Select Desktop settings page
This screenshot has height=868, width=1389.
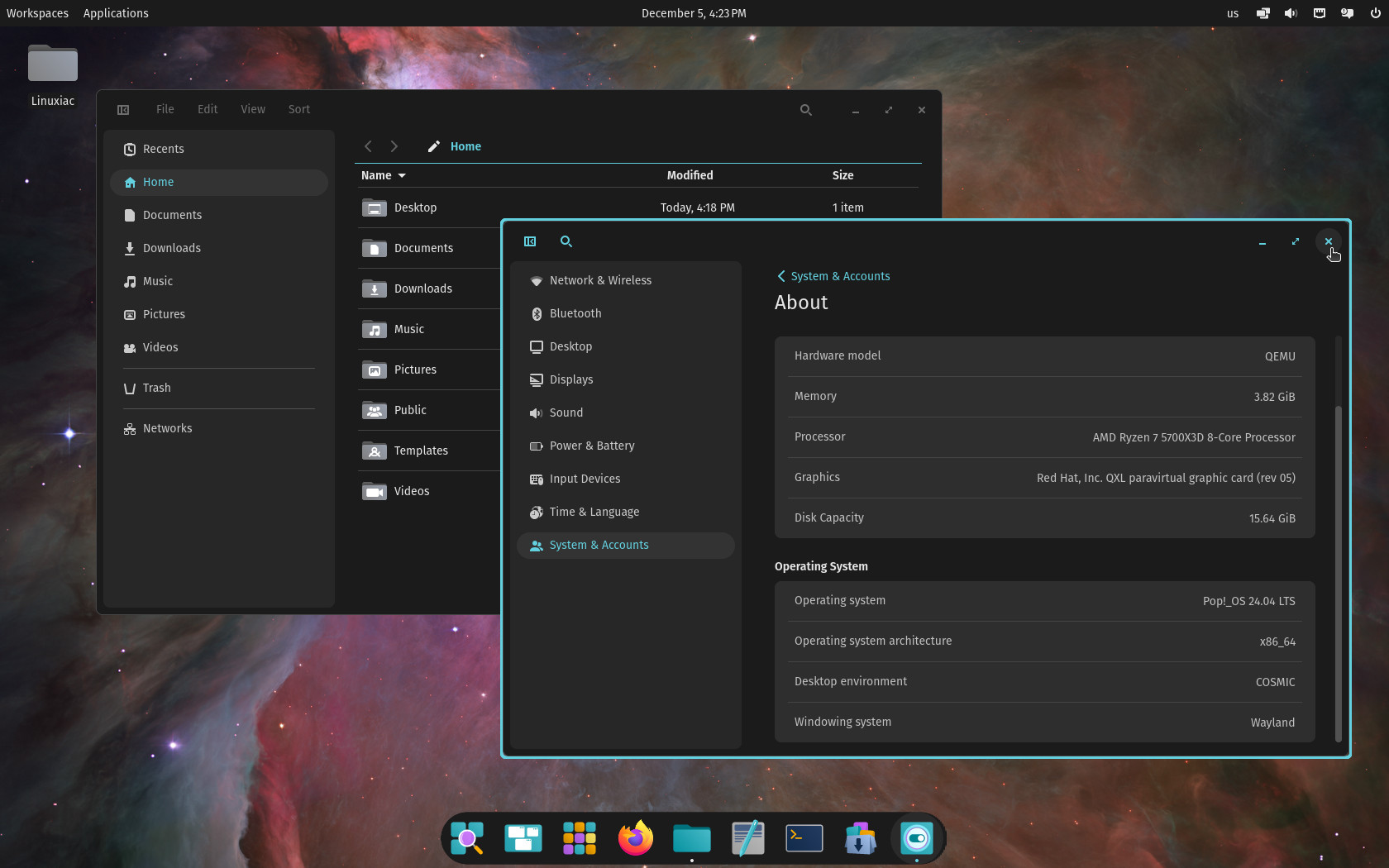[626, 346]
